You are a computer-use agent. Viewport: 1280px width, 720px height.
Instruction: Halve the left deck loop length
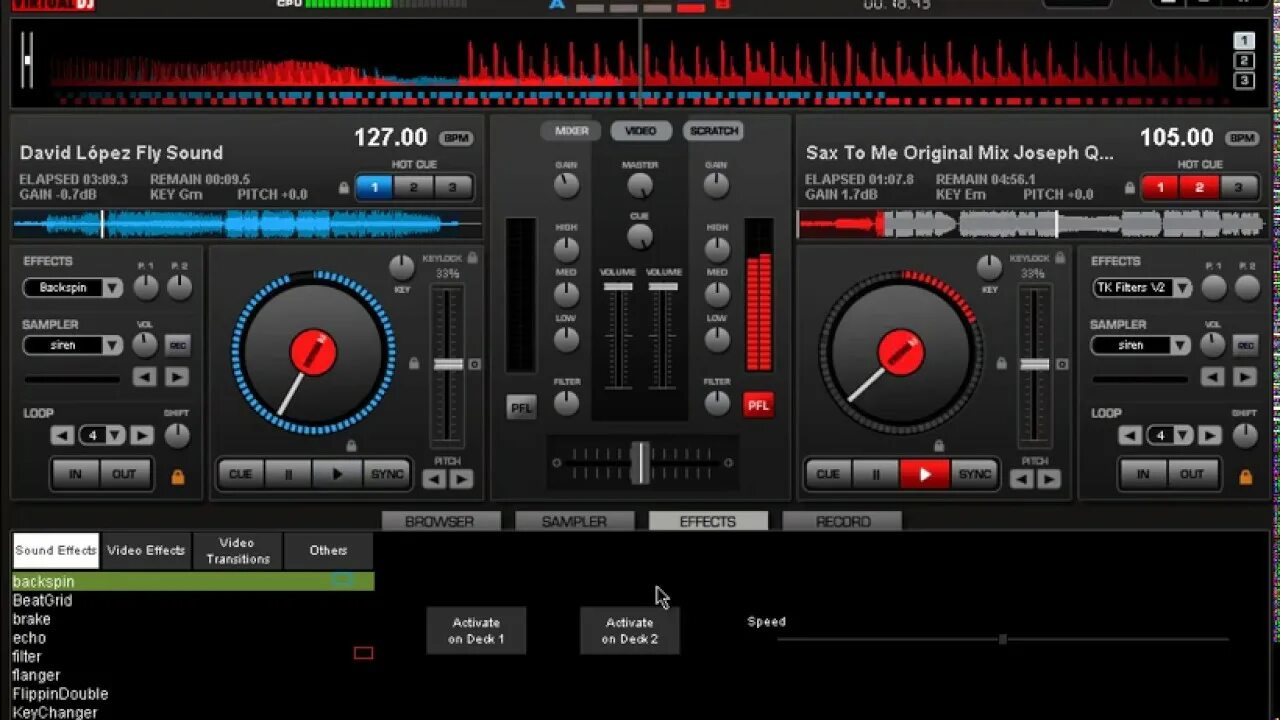(x=63, y=435)
